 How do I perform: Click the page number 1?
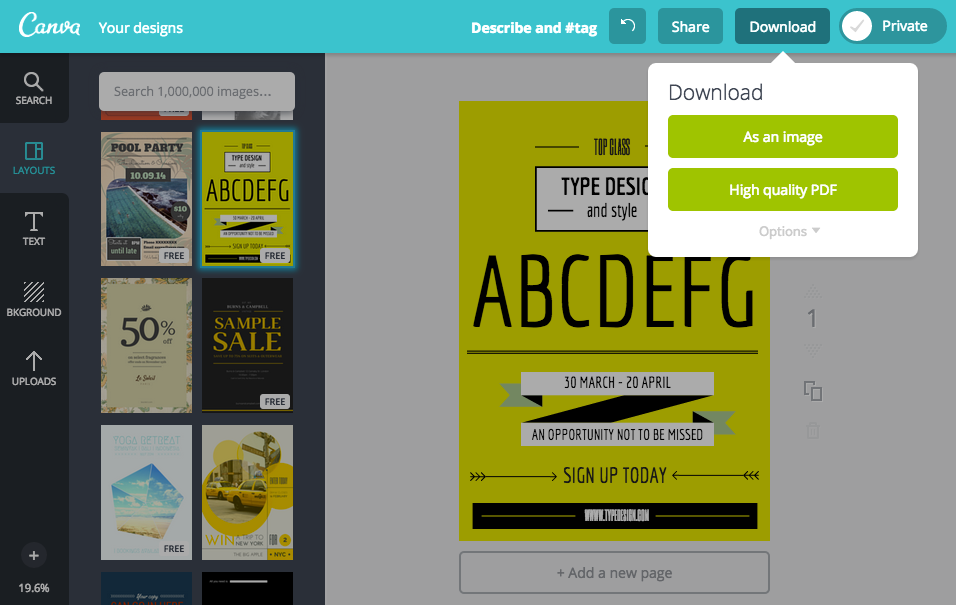[812, 318]
